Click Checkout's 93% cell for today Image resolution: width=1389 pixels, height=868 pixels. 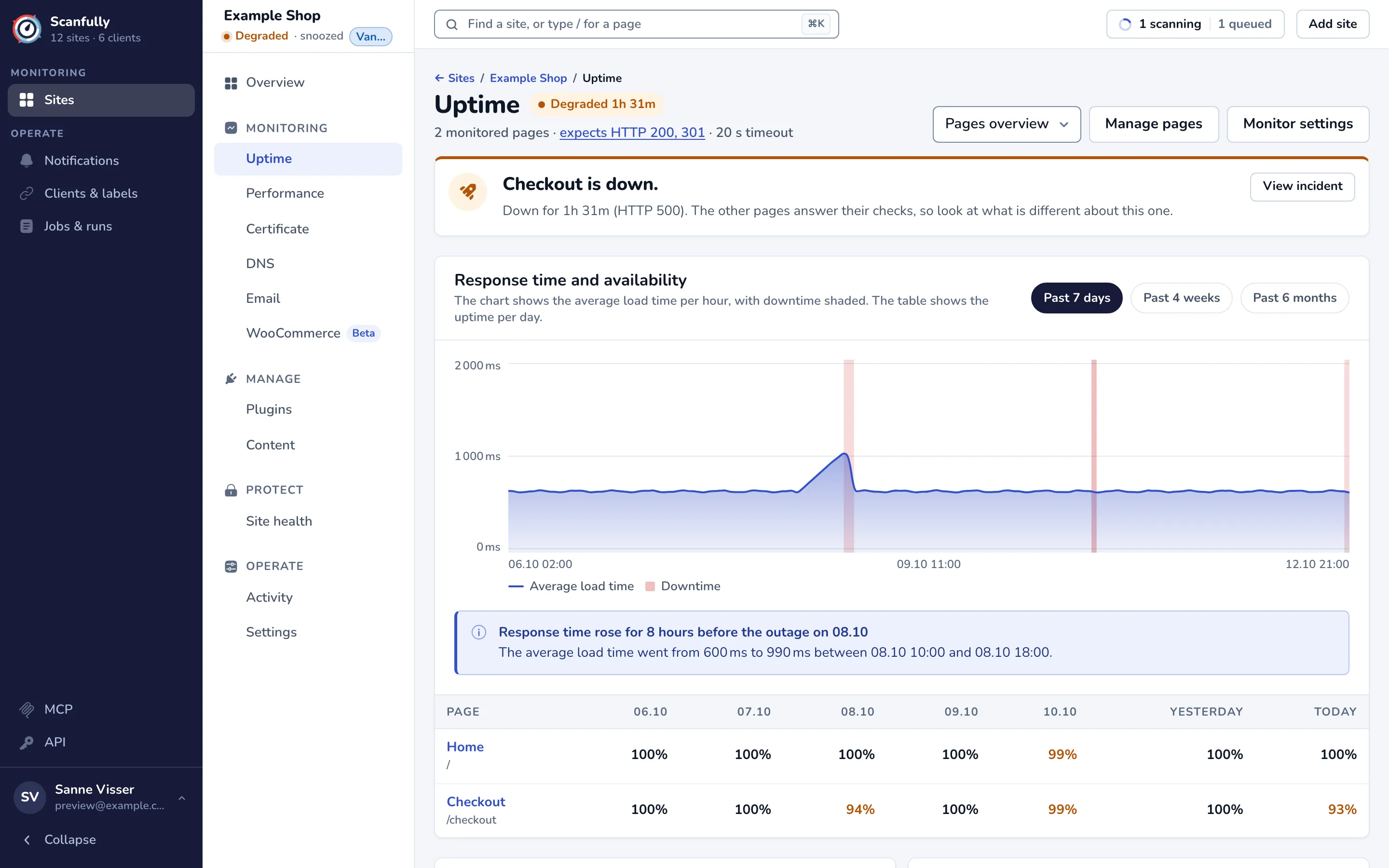coord(1342,810)
